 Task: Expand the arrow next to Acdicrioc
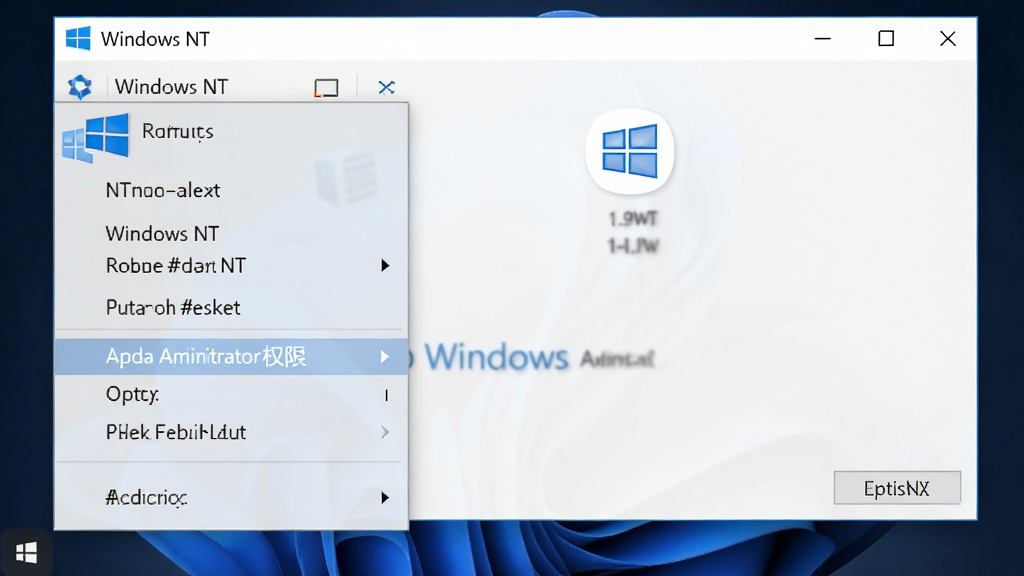[x=385, y=498]
